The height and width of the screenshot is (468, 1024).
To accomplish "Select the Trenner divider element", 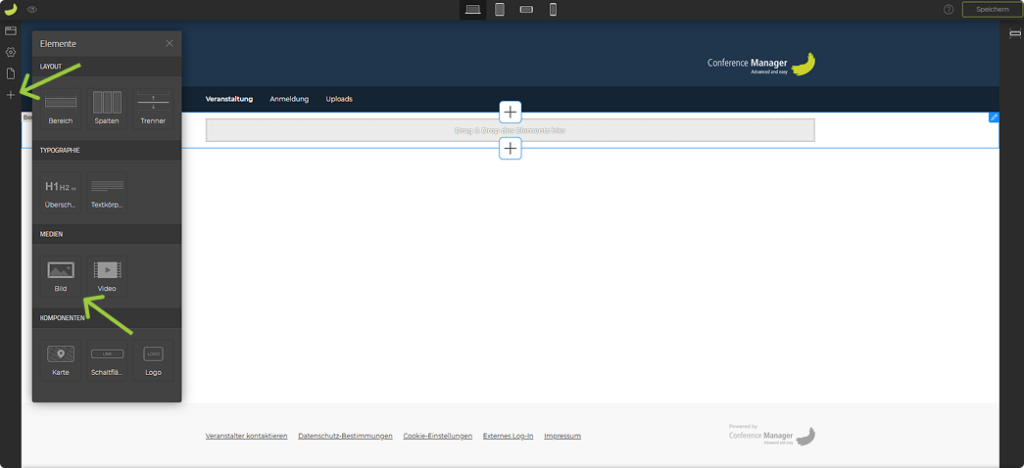I will click(x=153, y=109).
